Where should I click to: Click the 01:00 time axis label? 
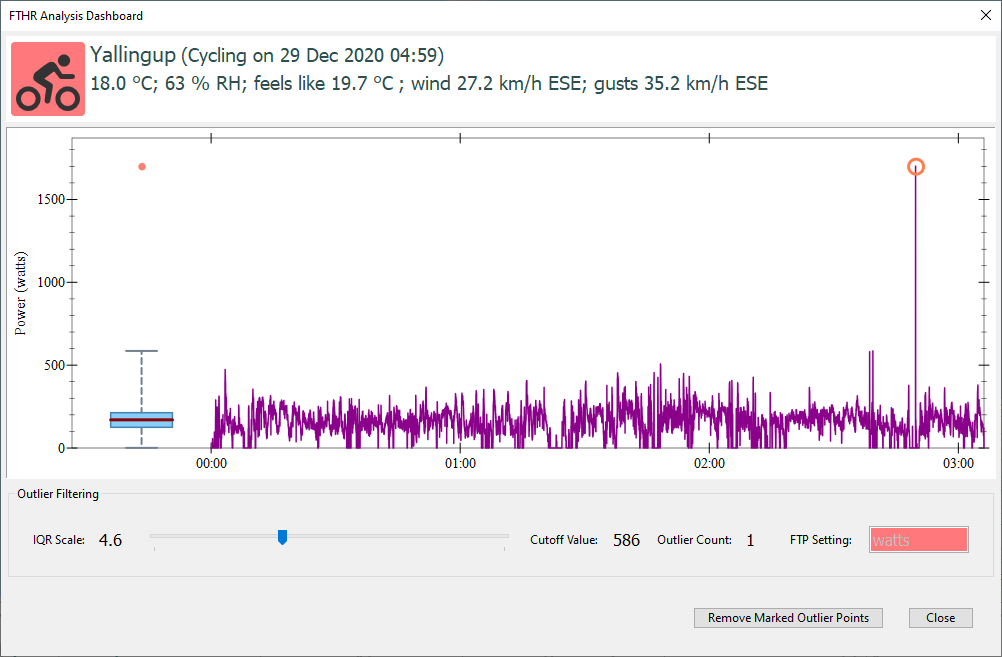(x=460, y=463)
